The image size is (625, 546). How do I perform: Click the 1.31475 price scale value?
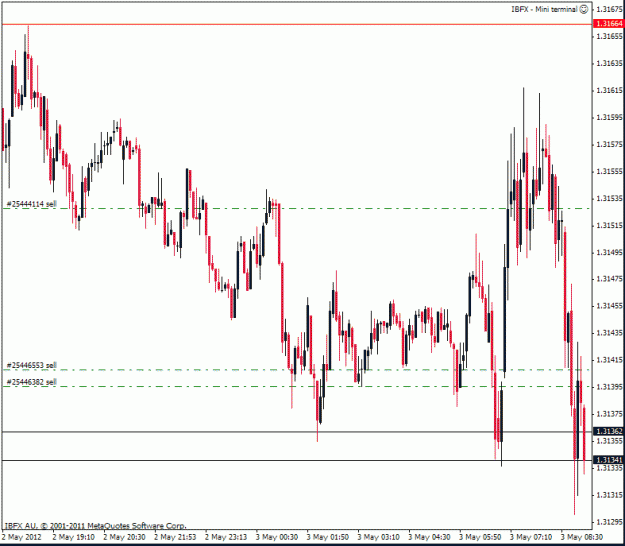click(x=609, y=279)
